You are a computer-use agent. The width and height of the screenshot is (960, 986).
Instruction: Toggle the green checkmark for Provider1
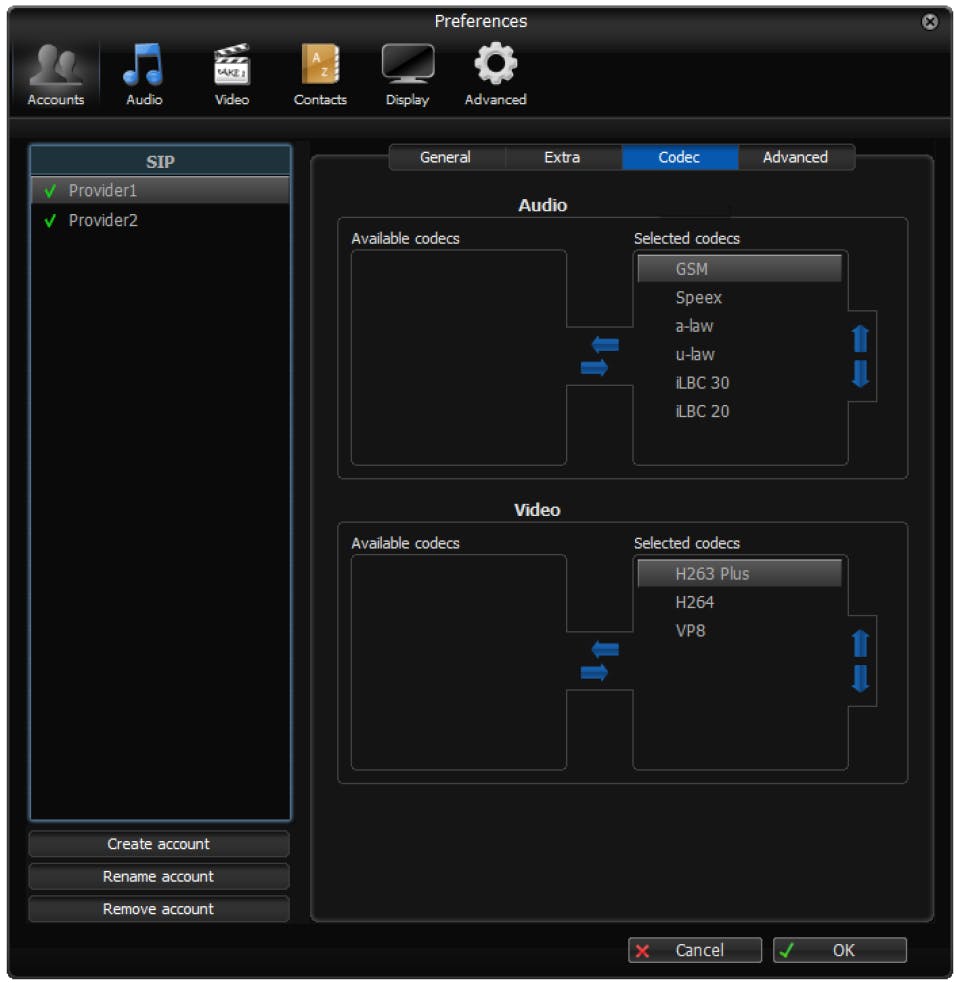coord(50,191)
